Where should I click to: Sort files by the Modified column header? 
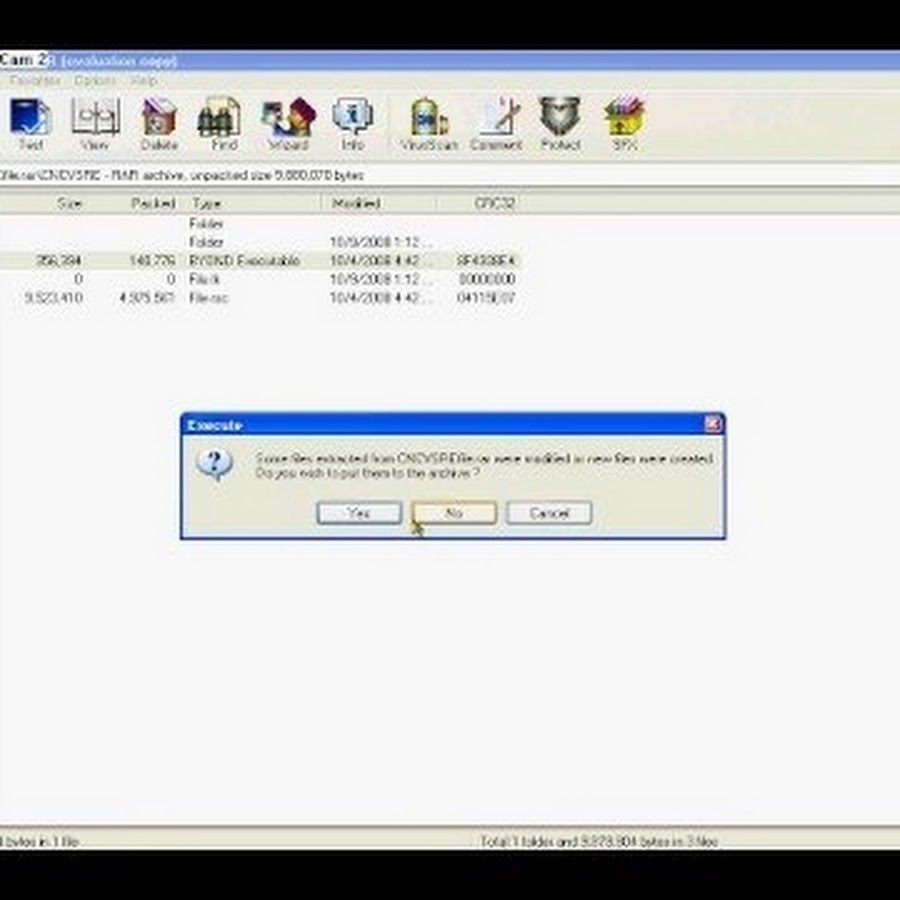click(x=355, y=203)
